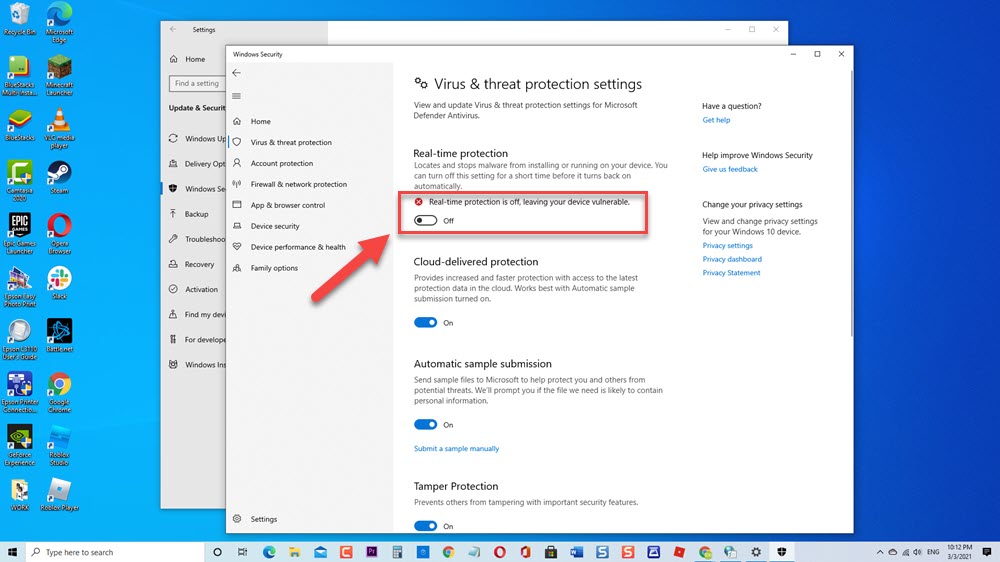1000x562 pixels.
Task: Click the Firewall & network protection antenna icon
Action: (x=237, y=184)
